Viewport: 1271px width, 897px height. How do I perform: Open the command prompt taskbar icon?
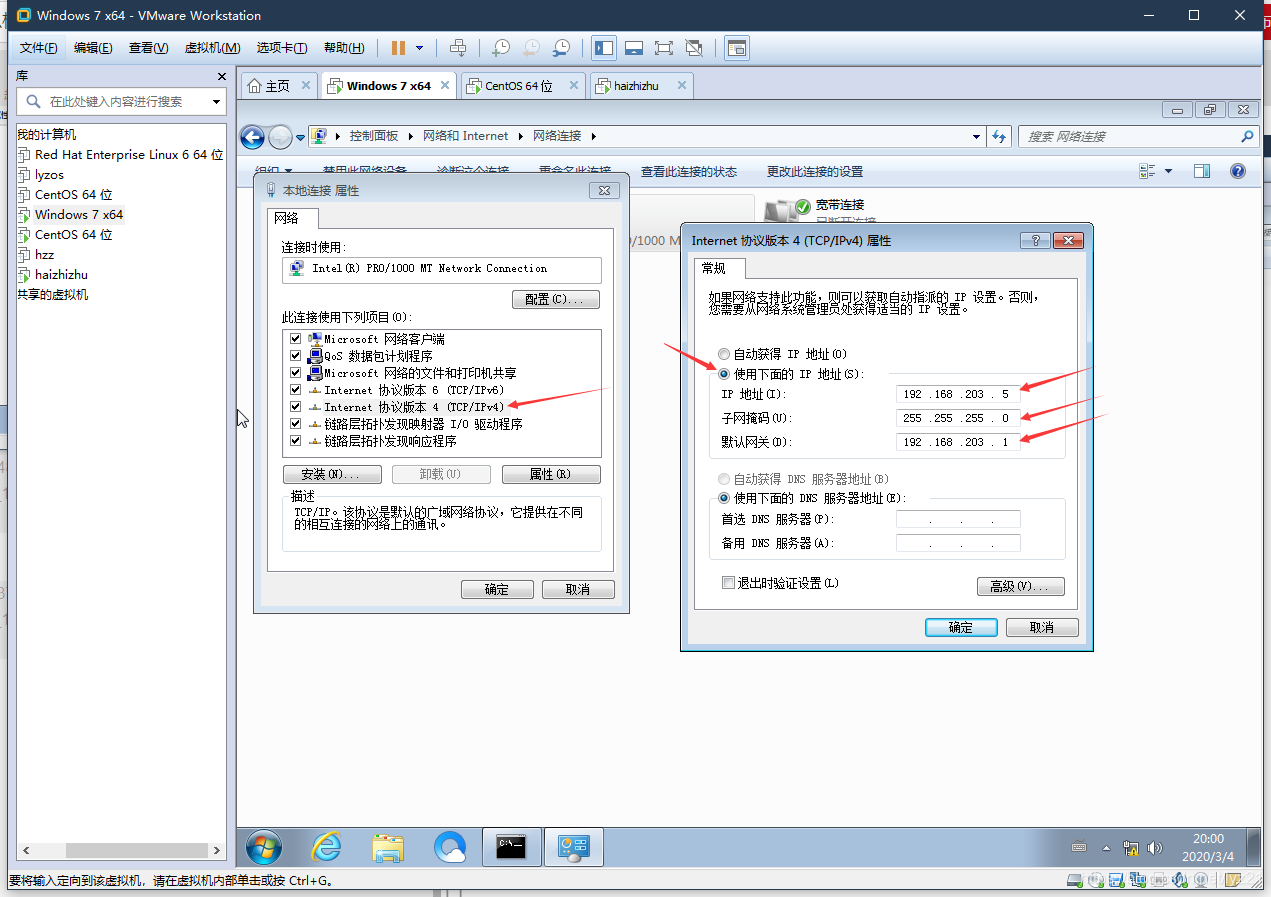coord(511,848)
